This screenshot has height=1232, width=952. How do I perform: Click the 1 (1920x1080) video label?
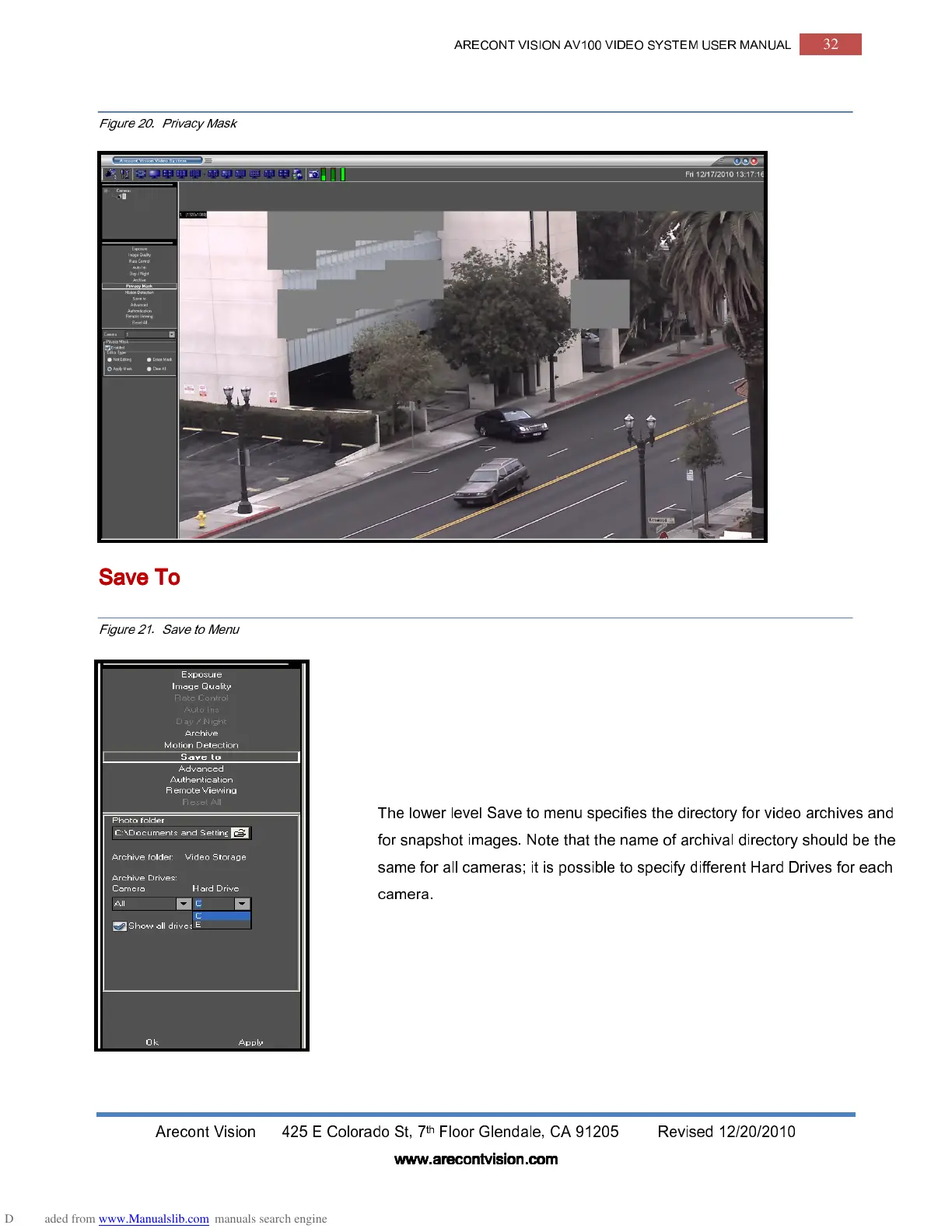pyautogui.click(x=194, y=214)
